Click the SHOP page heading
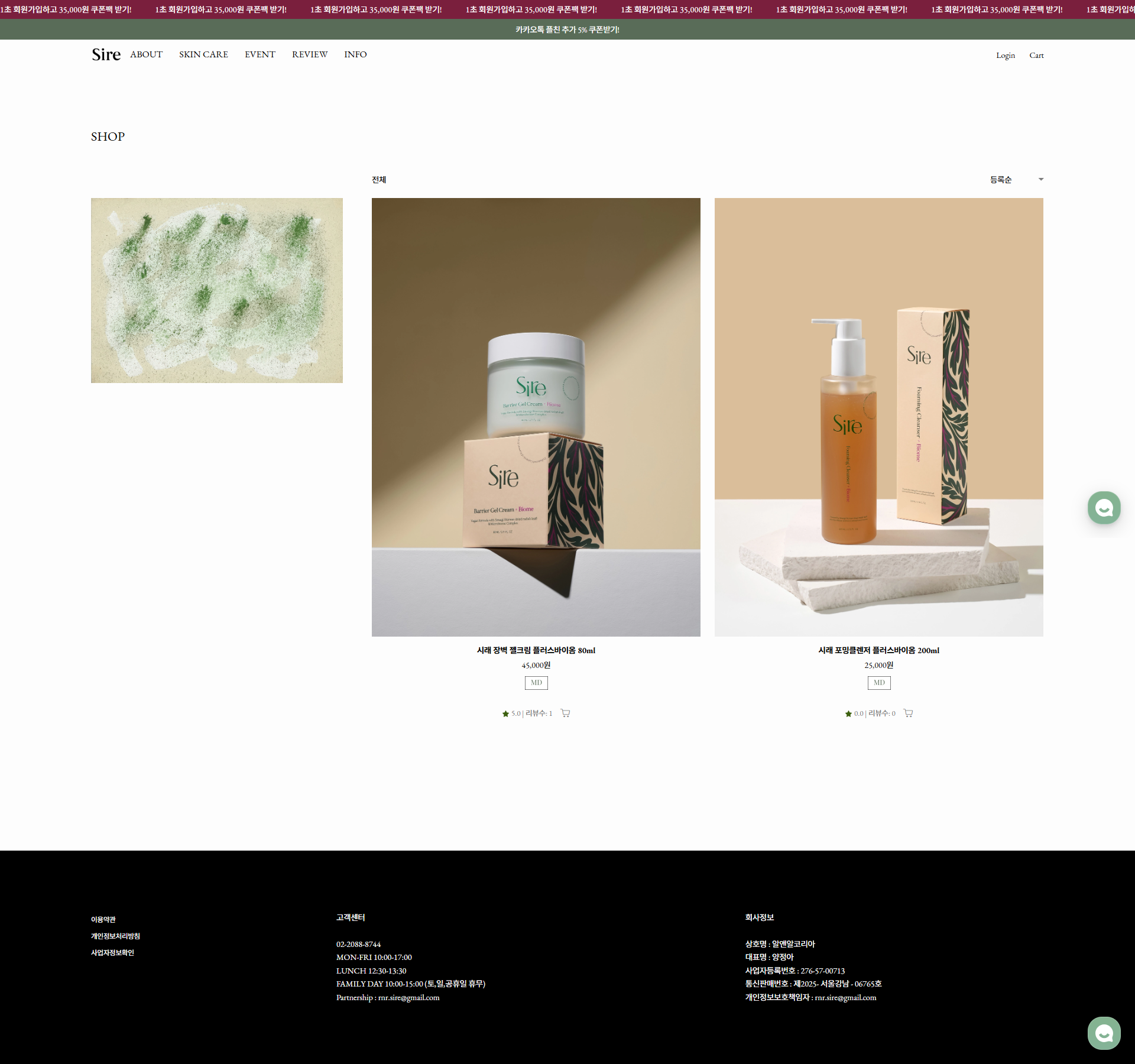 (x=108, y=137)
